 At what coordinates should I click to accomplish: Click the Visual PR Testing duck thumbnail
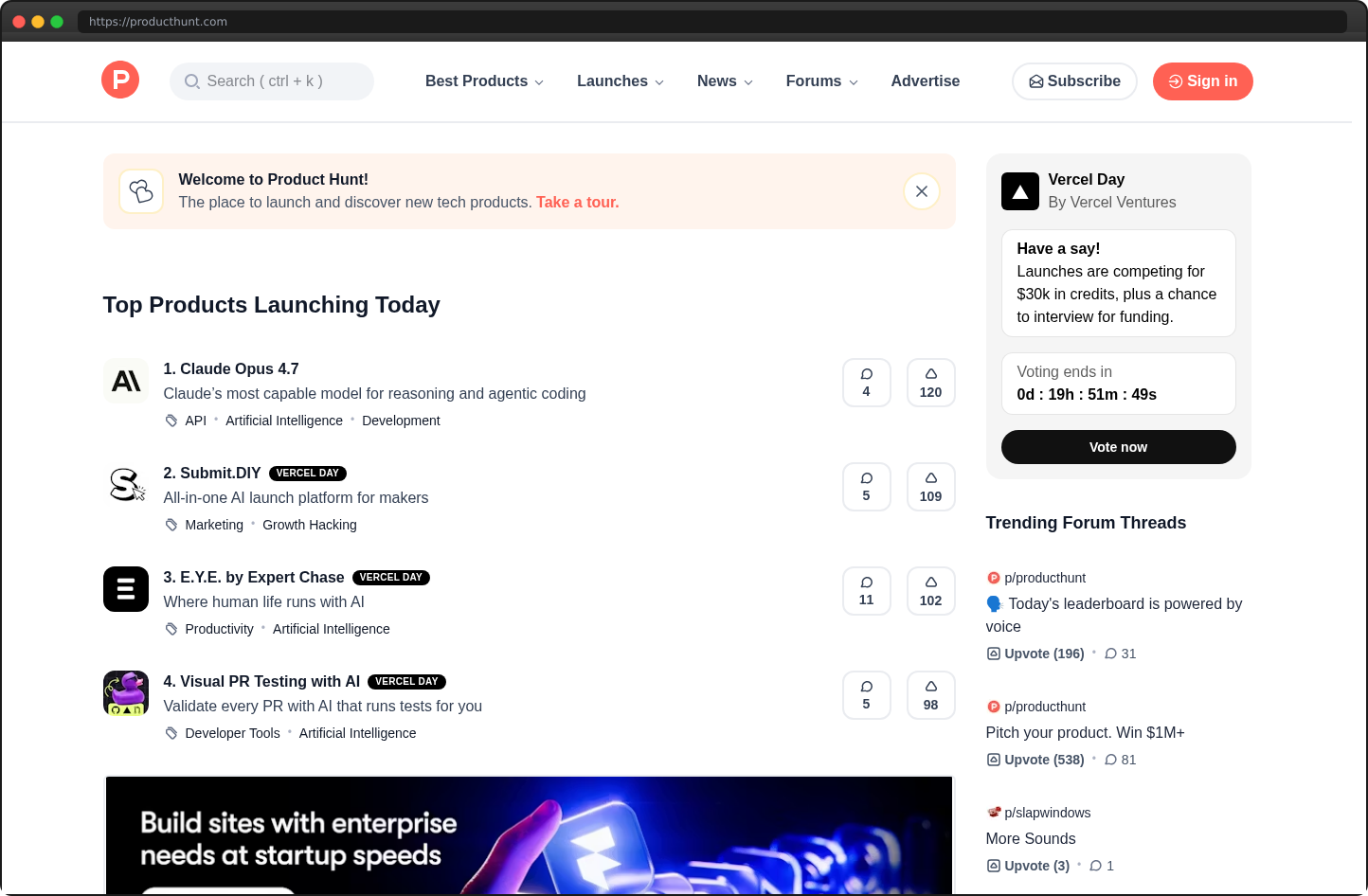coord(126,693)
